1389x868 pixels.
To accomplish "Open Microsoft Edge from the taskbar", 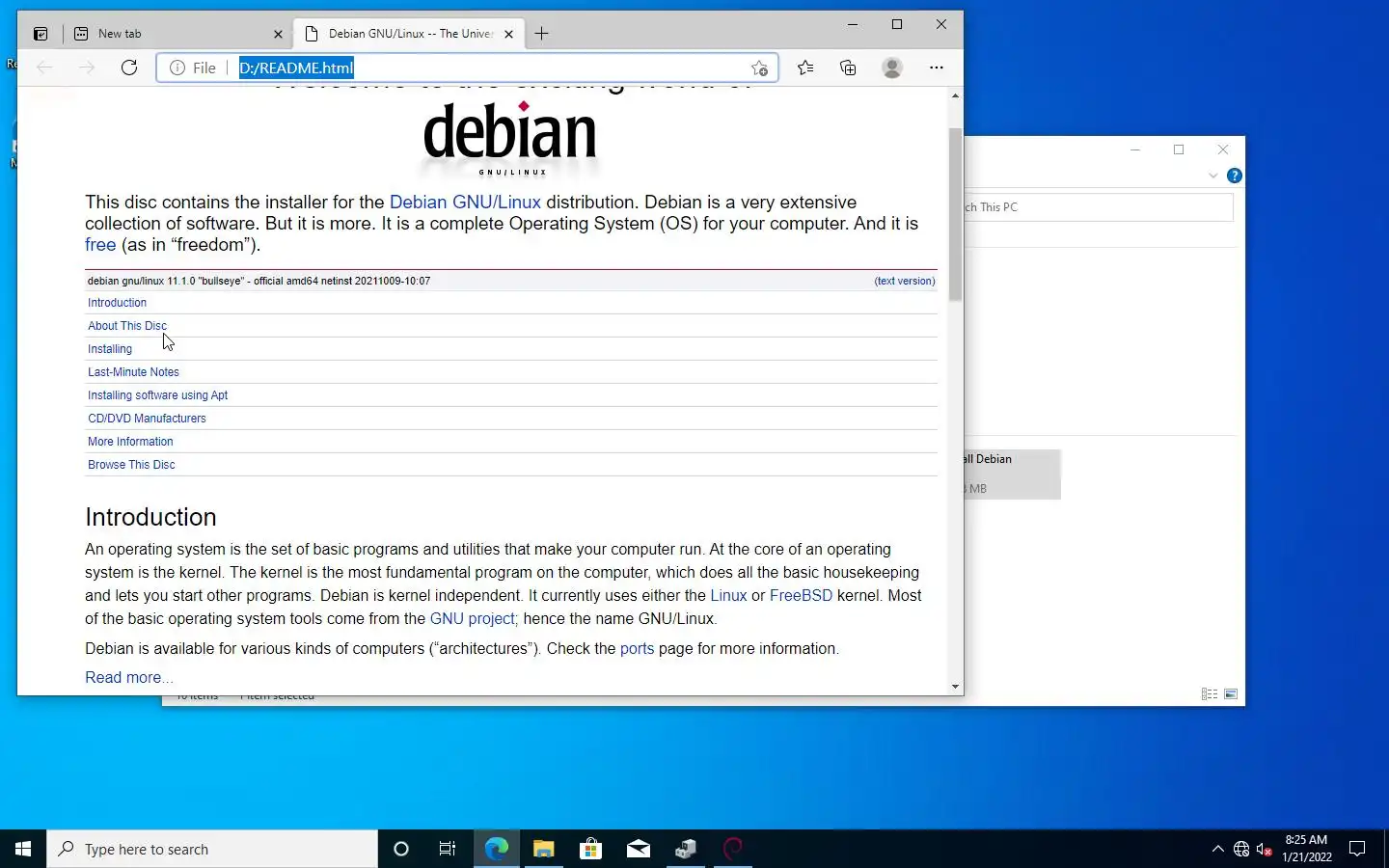I will pos(496,849).
